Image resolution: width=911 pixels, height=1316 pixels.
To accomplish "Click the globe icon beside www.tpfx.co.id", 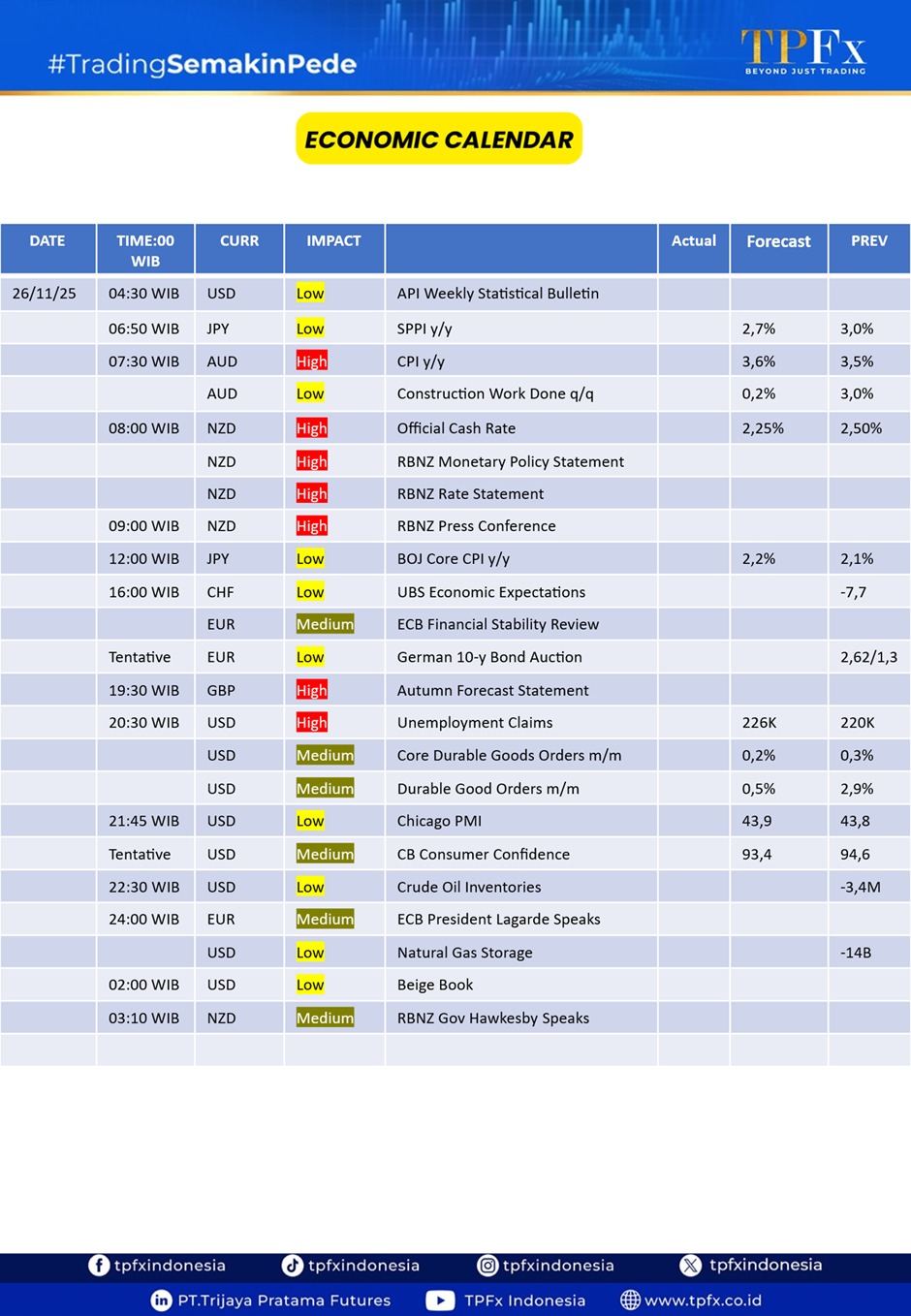I will (x=630, y=1300).
